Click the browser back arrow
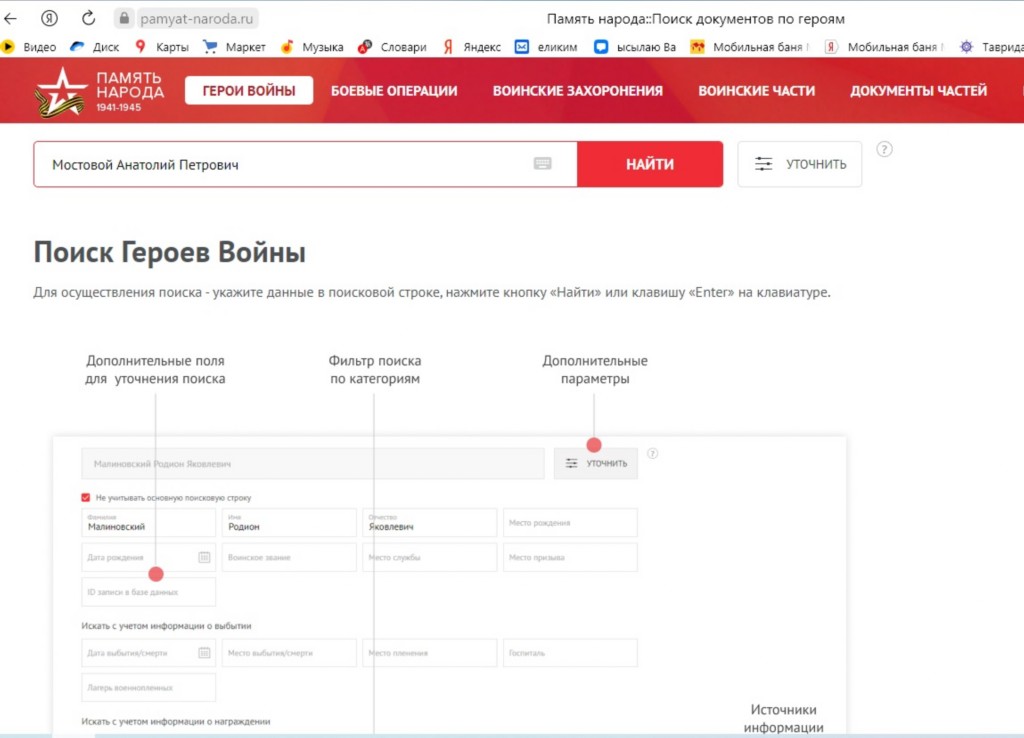Image resolution: width=1024 pixels, height=738 pixels. [11, 18]
